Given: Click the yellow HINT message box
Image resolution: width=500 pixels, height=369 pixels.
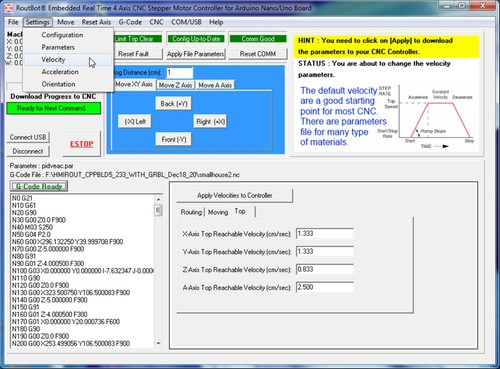Looking at the screenshot, I should click(386, 46).
